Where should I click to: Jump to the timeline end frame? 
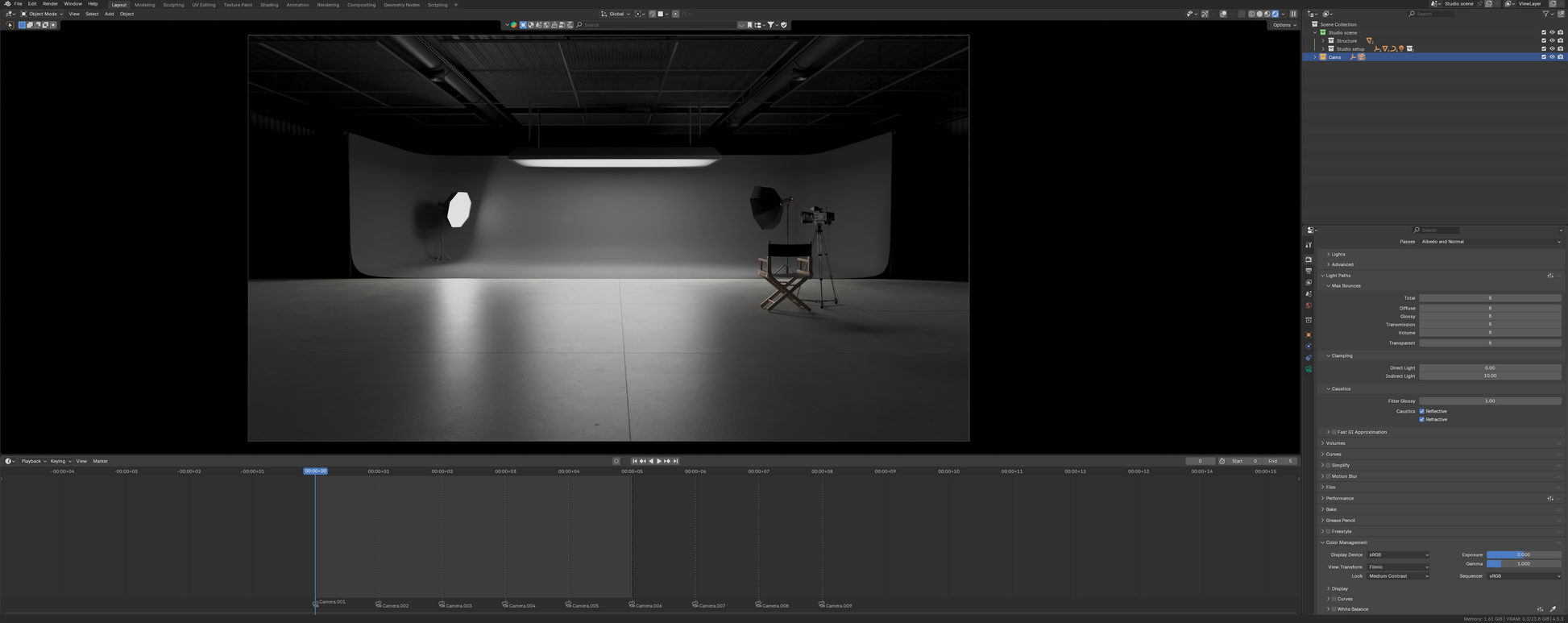tap(676, 461)
